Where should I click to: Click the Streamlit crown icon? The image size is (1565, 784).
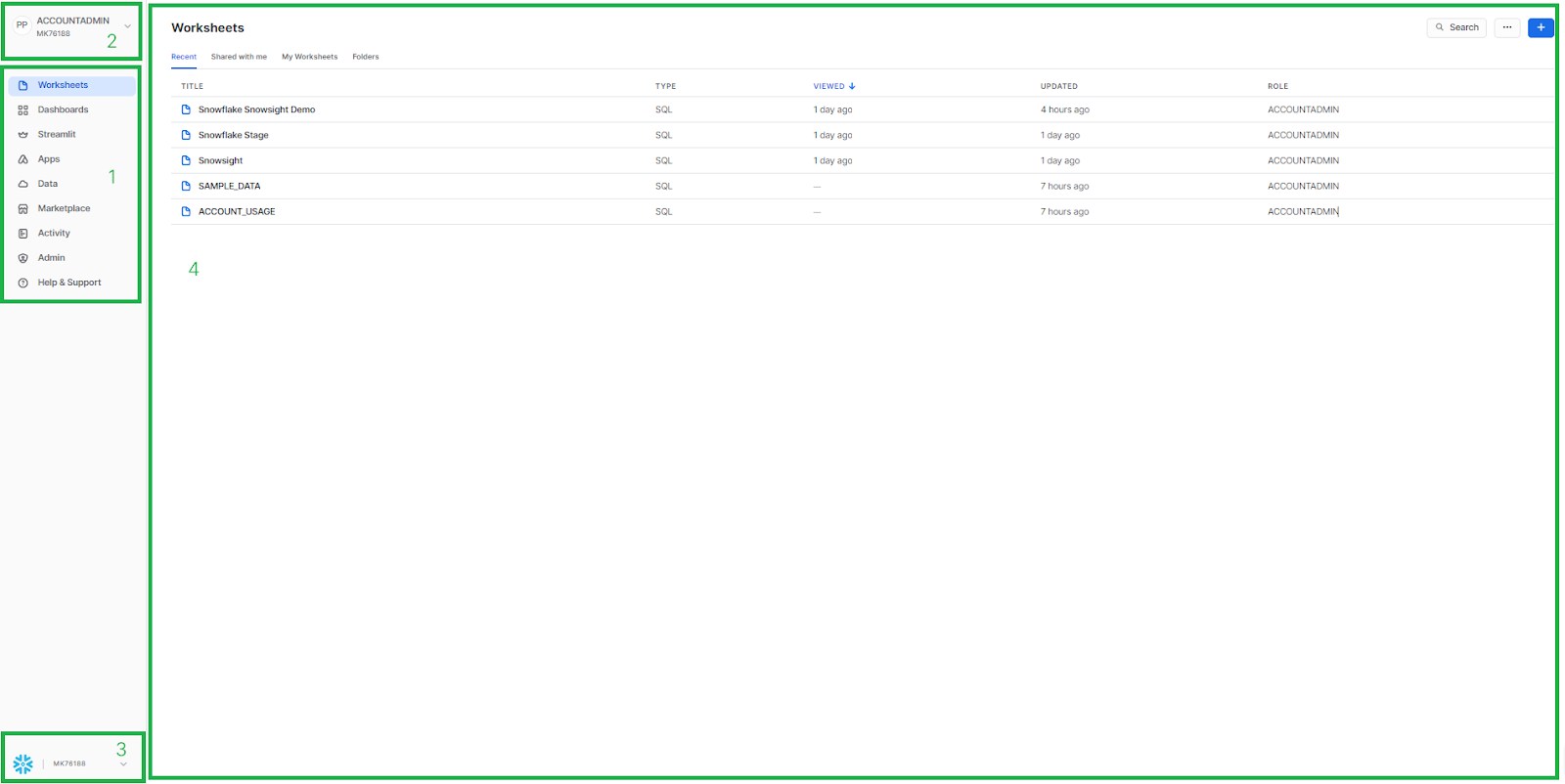pos(23,135)
